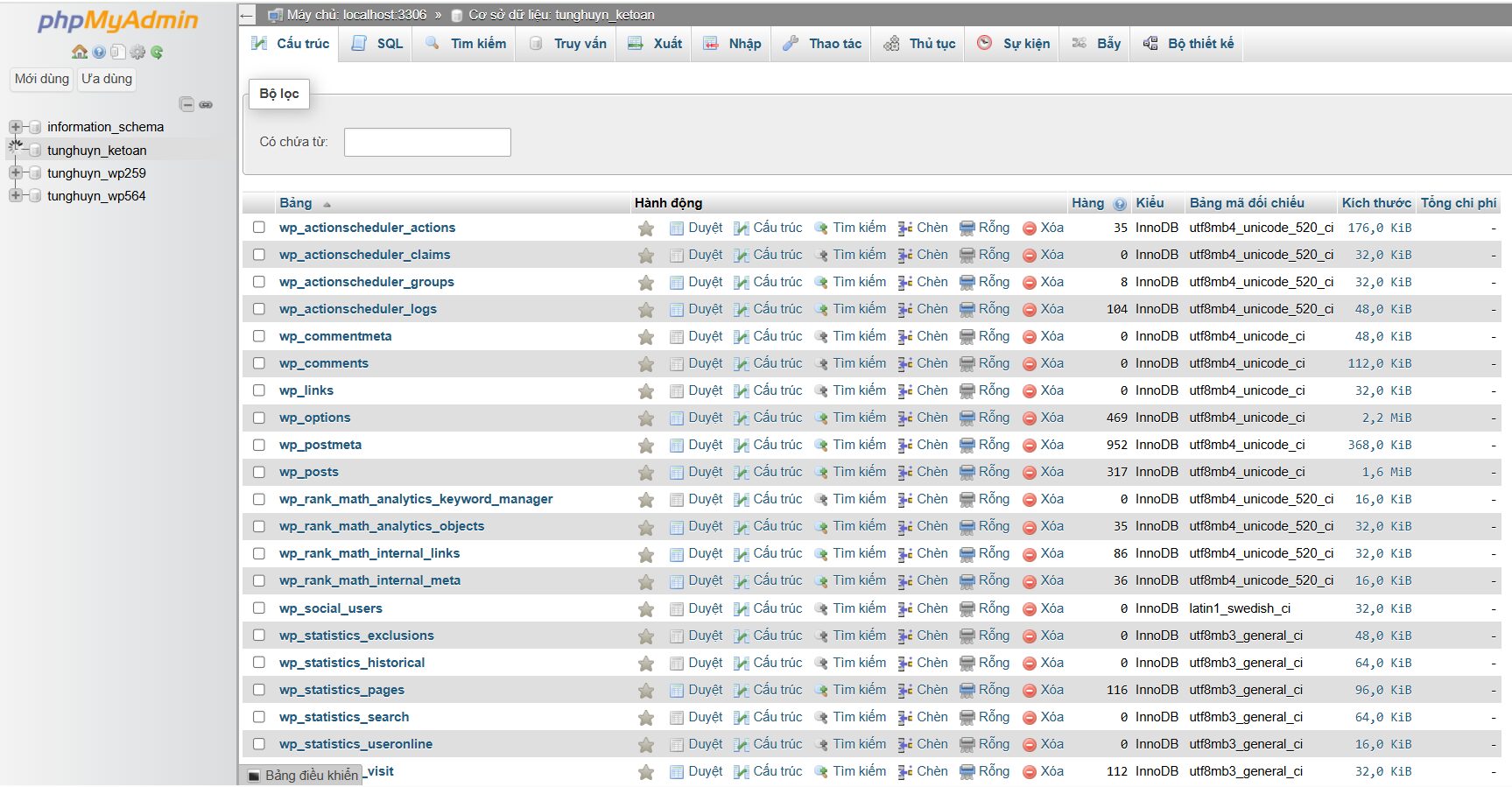1512x787 pixels.
Task: Click the collapse all icon in sidebar
Action: (x=186, y=104)
